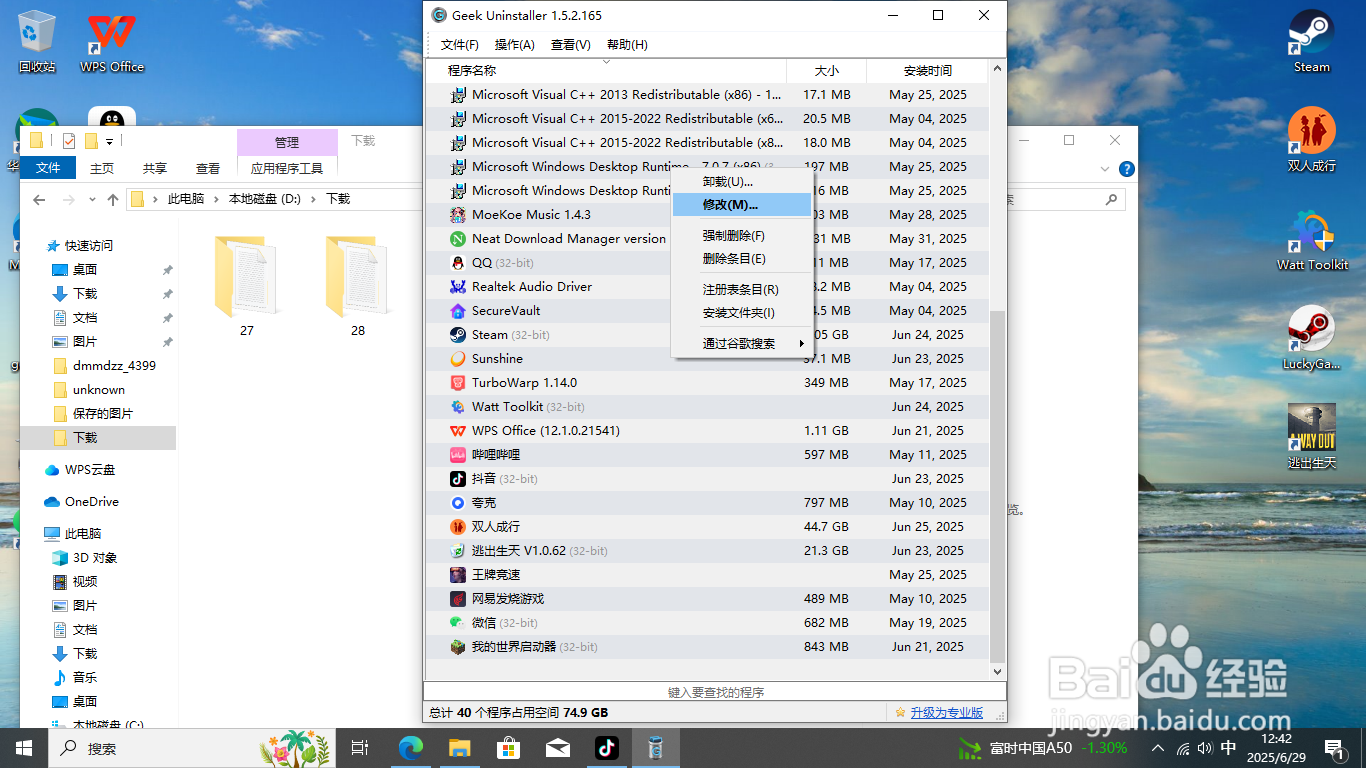Click the Watt Toolkit list icon
The height and width of the screenshot is (768, 1366).
457,407
